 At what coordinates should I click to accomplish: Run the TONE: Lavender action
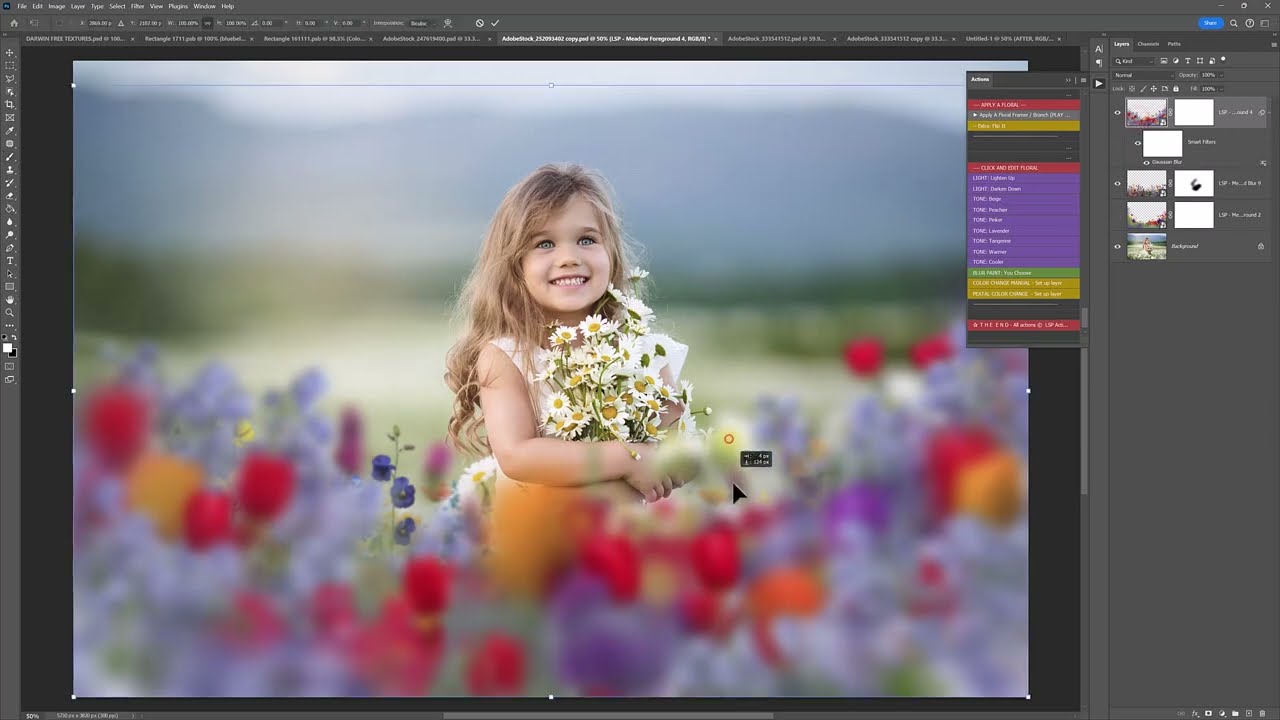click(x=1023, y=231)
